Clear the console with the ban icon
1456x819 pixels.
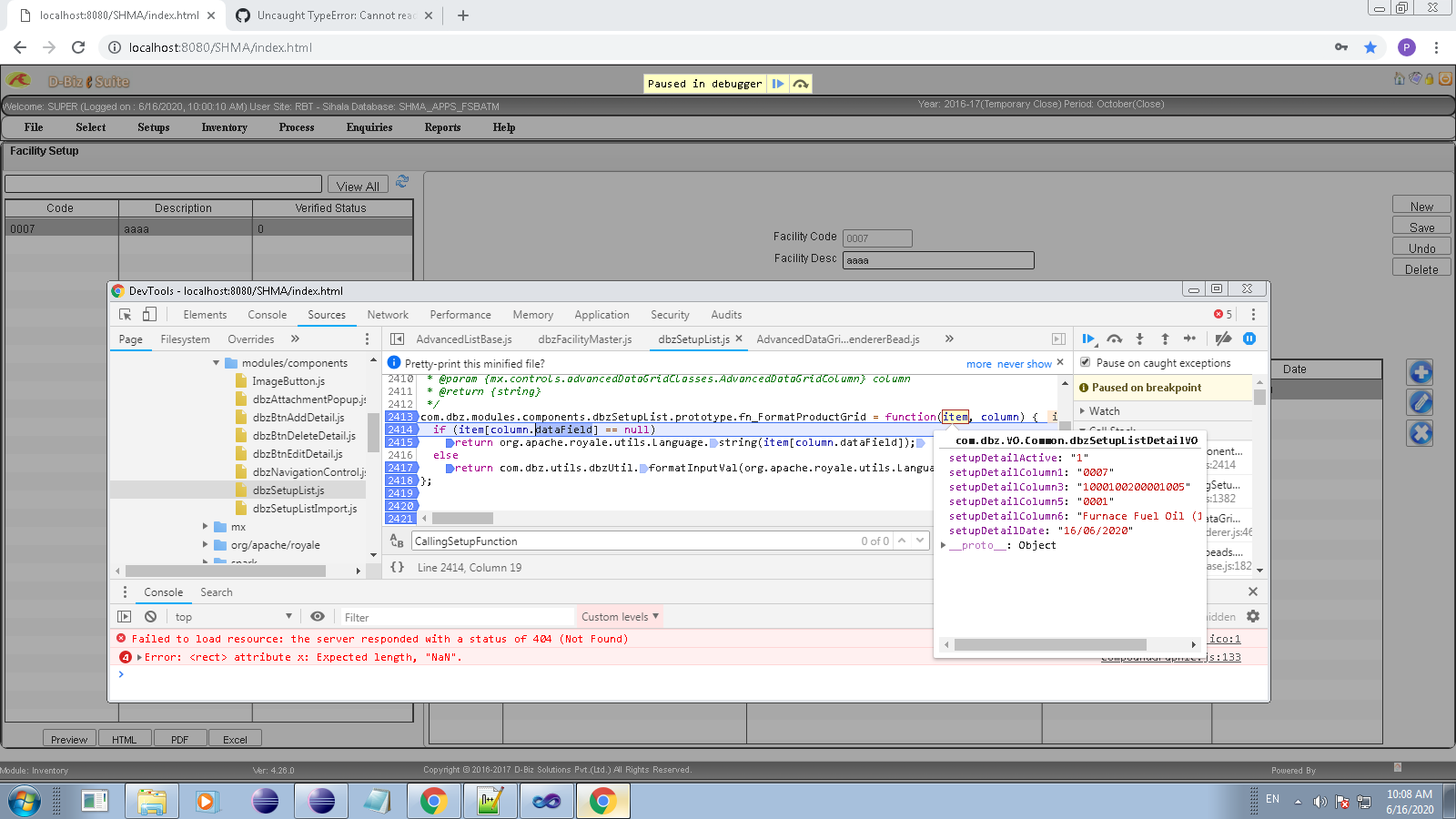[150, 616]
